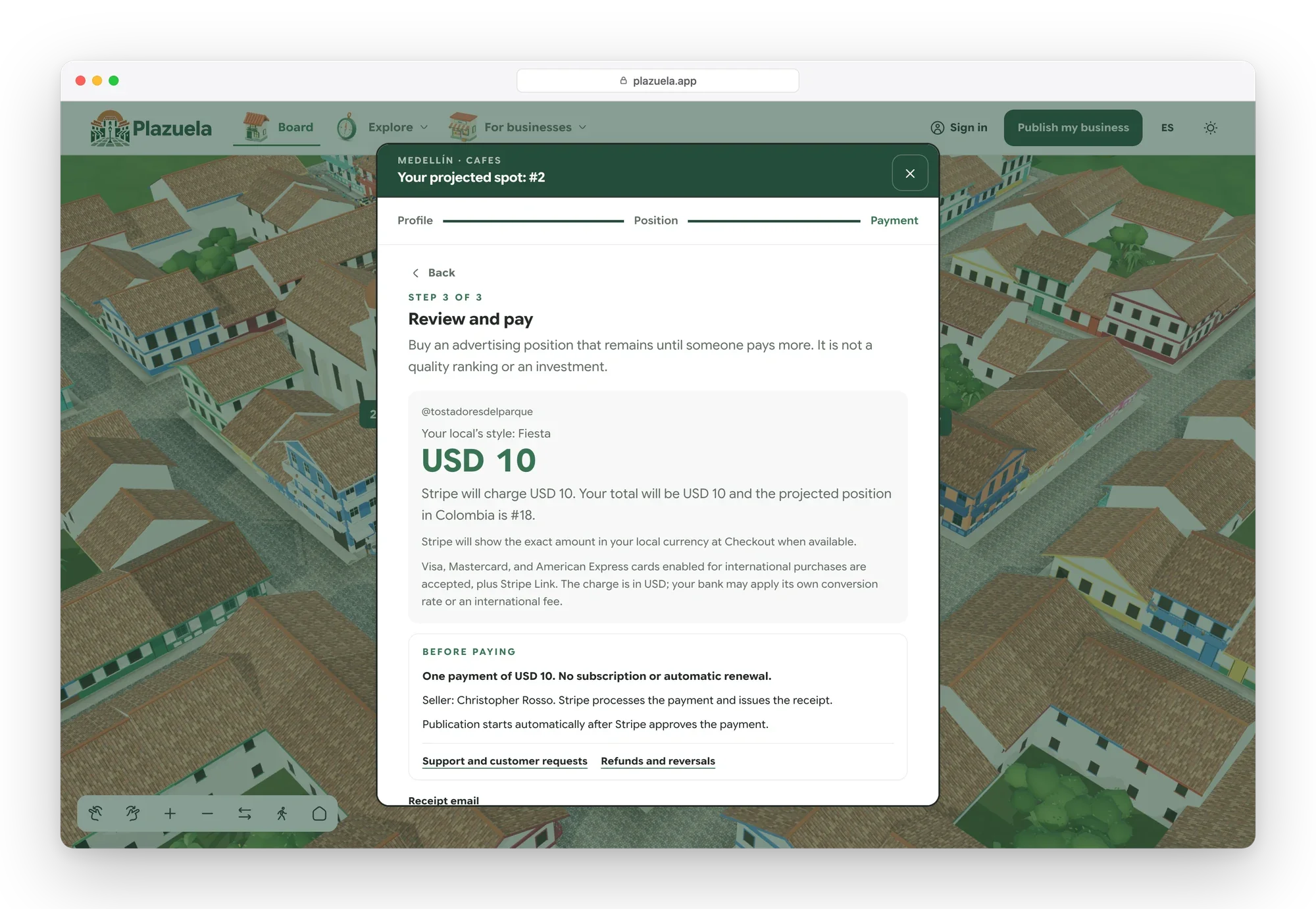Image resolution: width=1316 pixels, height=909 pixels.
Task: Go back to the previous step
Action: (434, 273)
